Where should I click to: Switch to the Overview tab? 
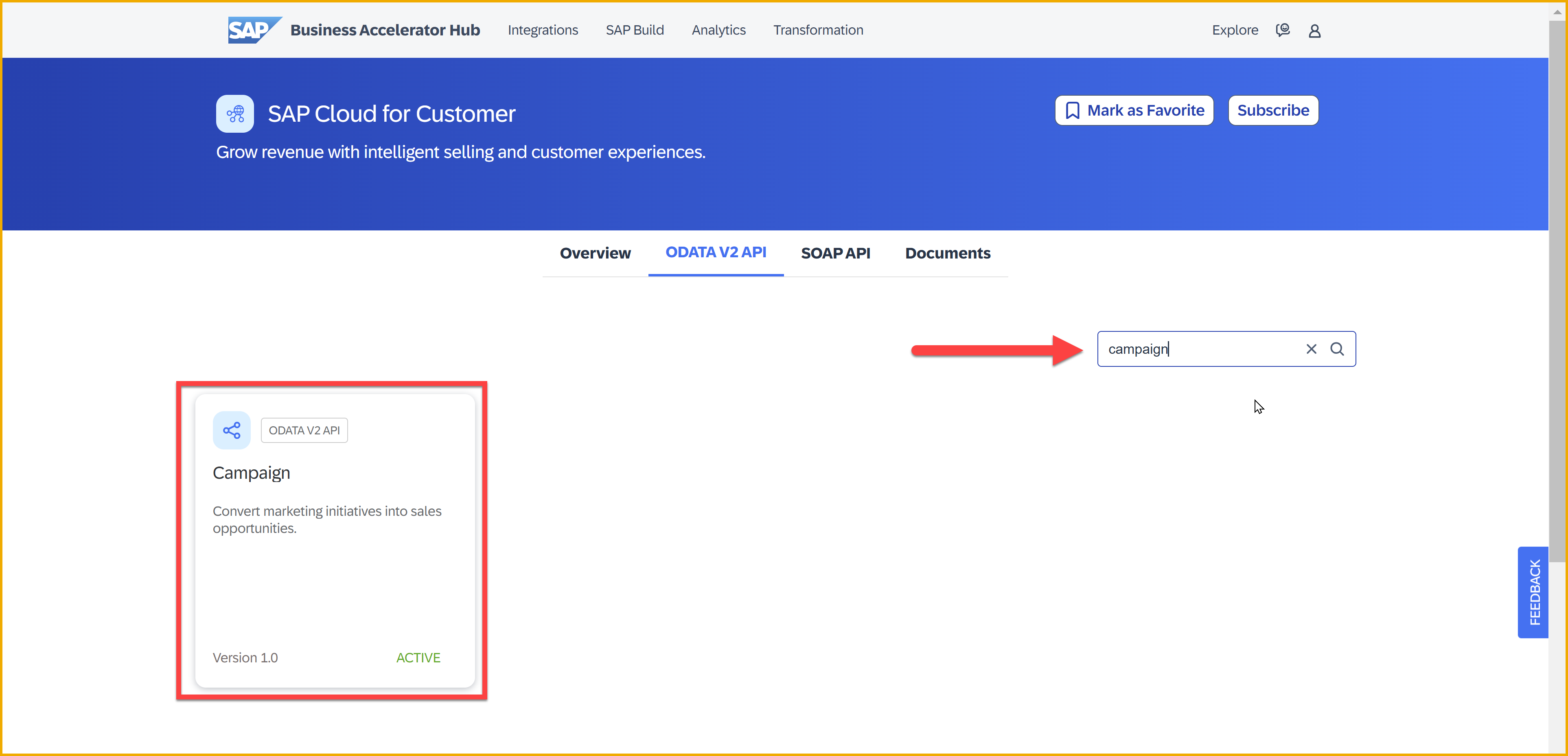(595, 253)
